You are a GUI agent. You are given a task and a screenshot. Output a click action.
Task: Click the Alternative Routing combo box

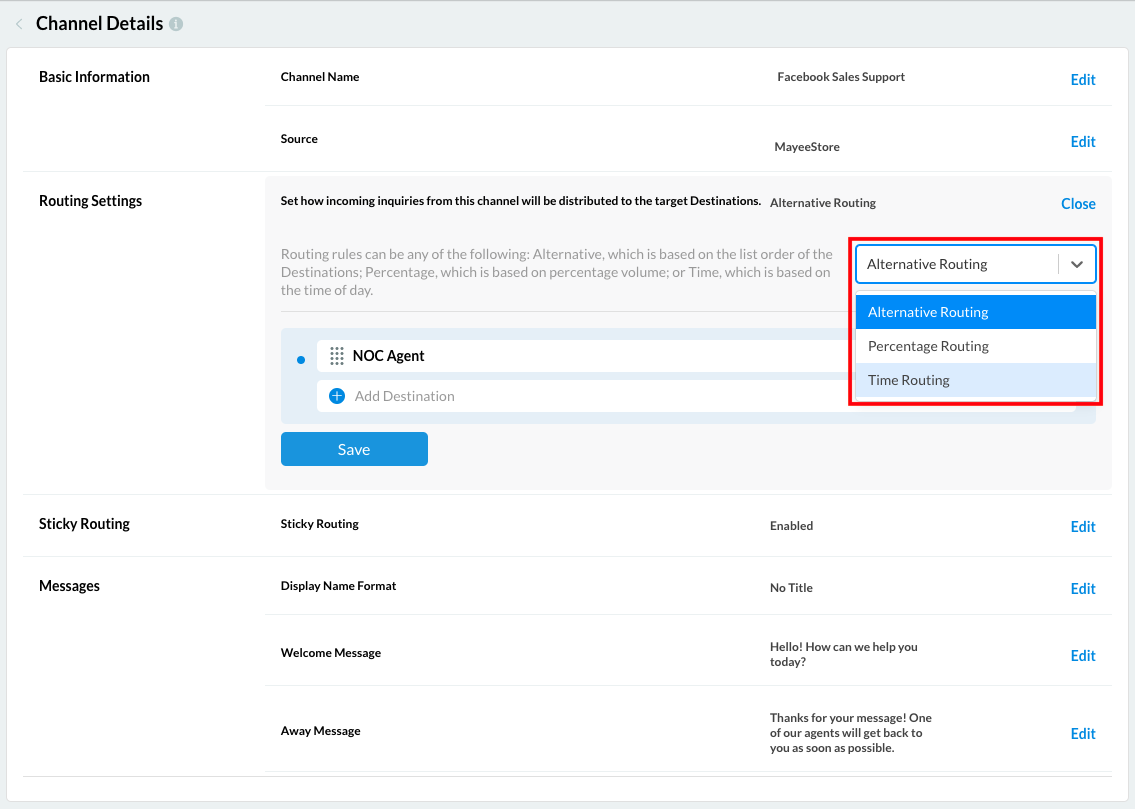tap(975, 264)
